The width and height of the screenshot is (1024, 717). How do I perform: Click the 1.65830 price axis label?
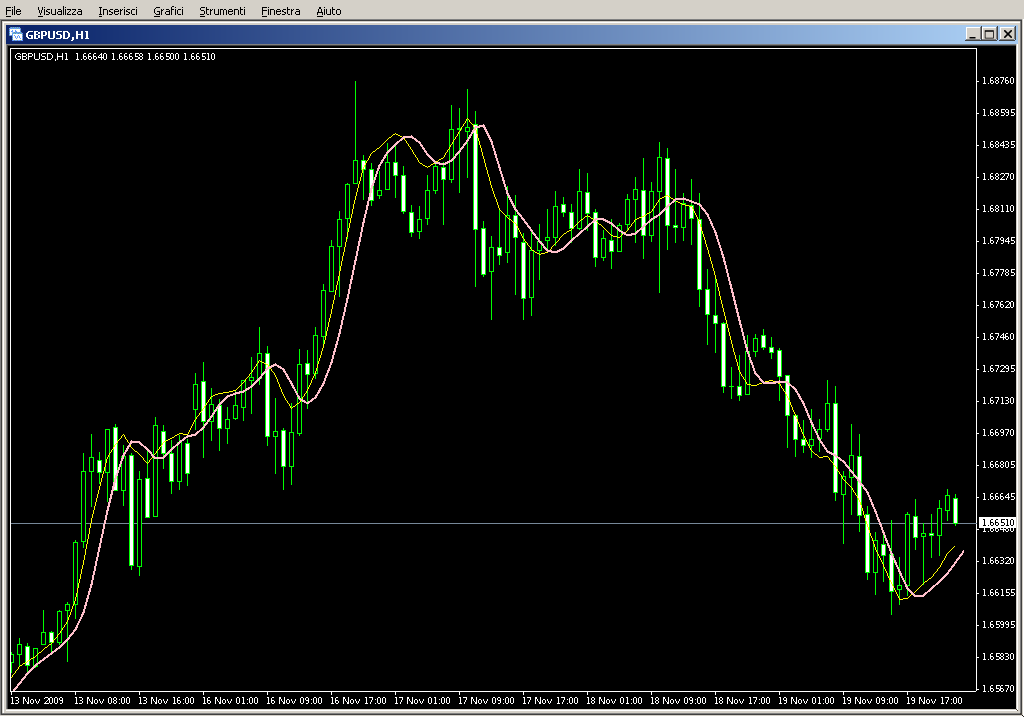[999, 657]
